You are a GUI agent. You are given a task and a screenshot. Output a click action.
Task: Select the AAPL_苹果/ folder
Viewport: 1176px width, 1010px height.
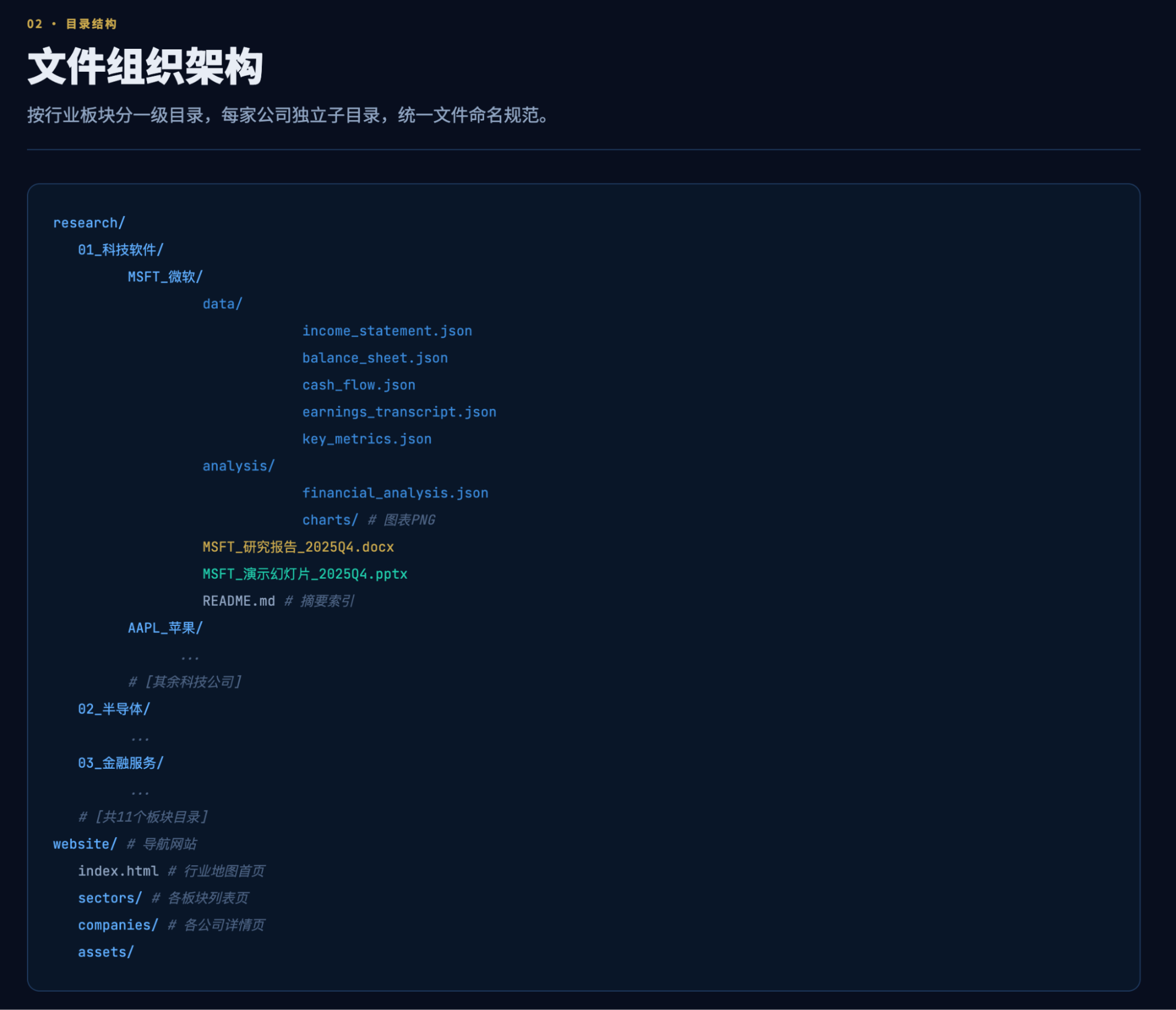[165, 628]
